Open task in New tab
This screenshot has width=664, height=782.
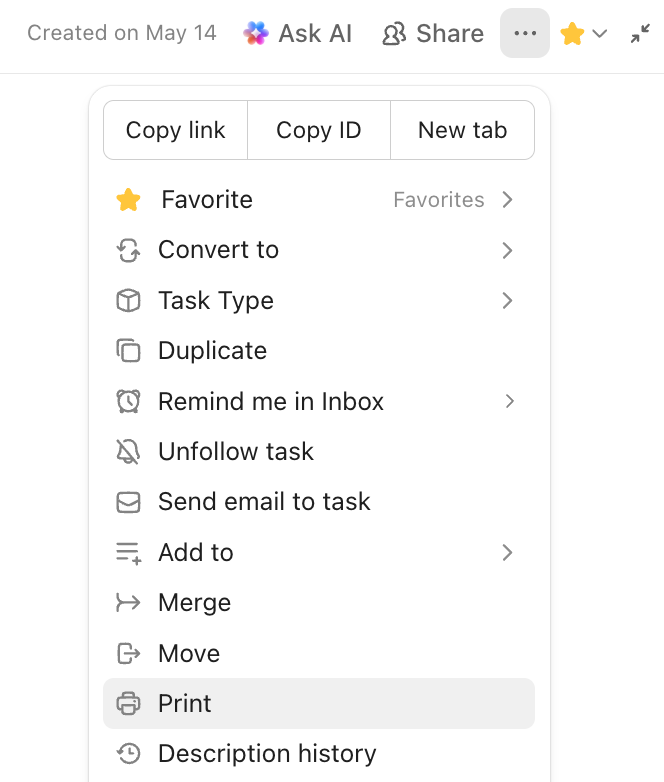pyautogui.click(x=462, y=130)
